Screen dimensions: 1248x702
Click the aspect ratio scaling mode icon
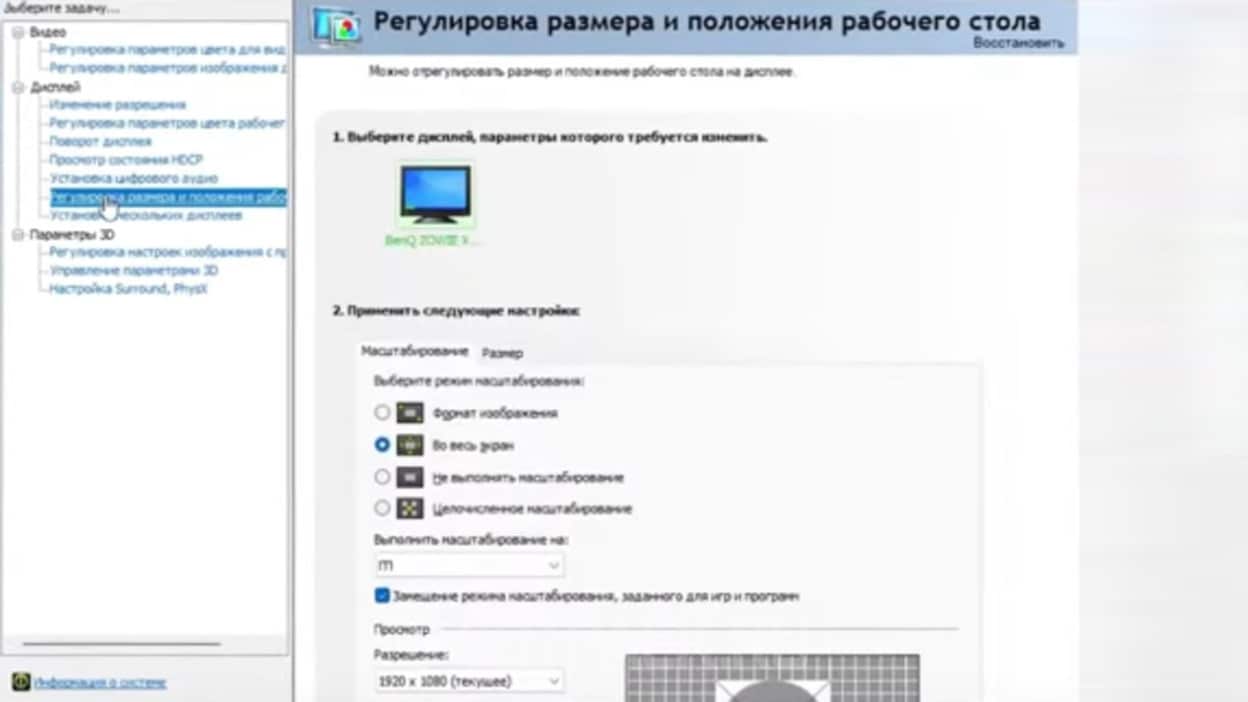(410, 413)
